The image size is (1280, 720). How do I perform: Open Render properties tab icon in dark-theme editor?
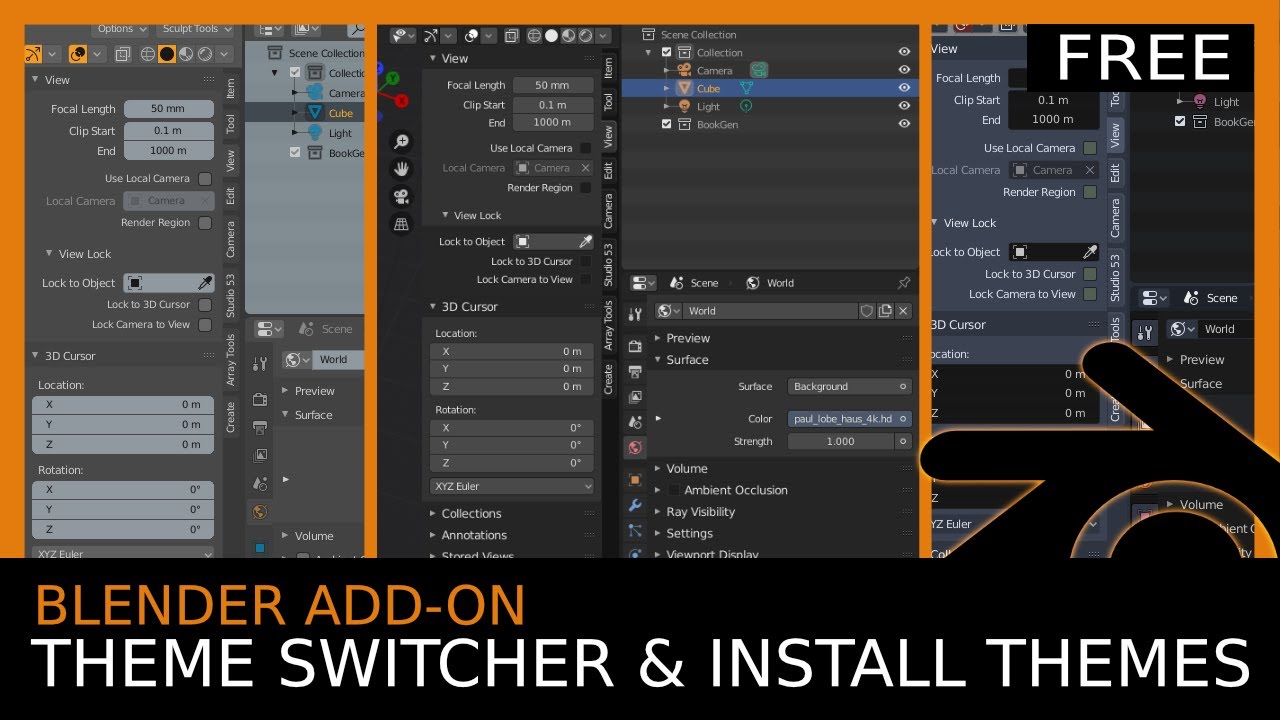click(635, 346)
